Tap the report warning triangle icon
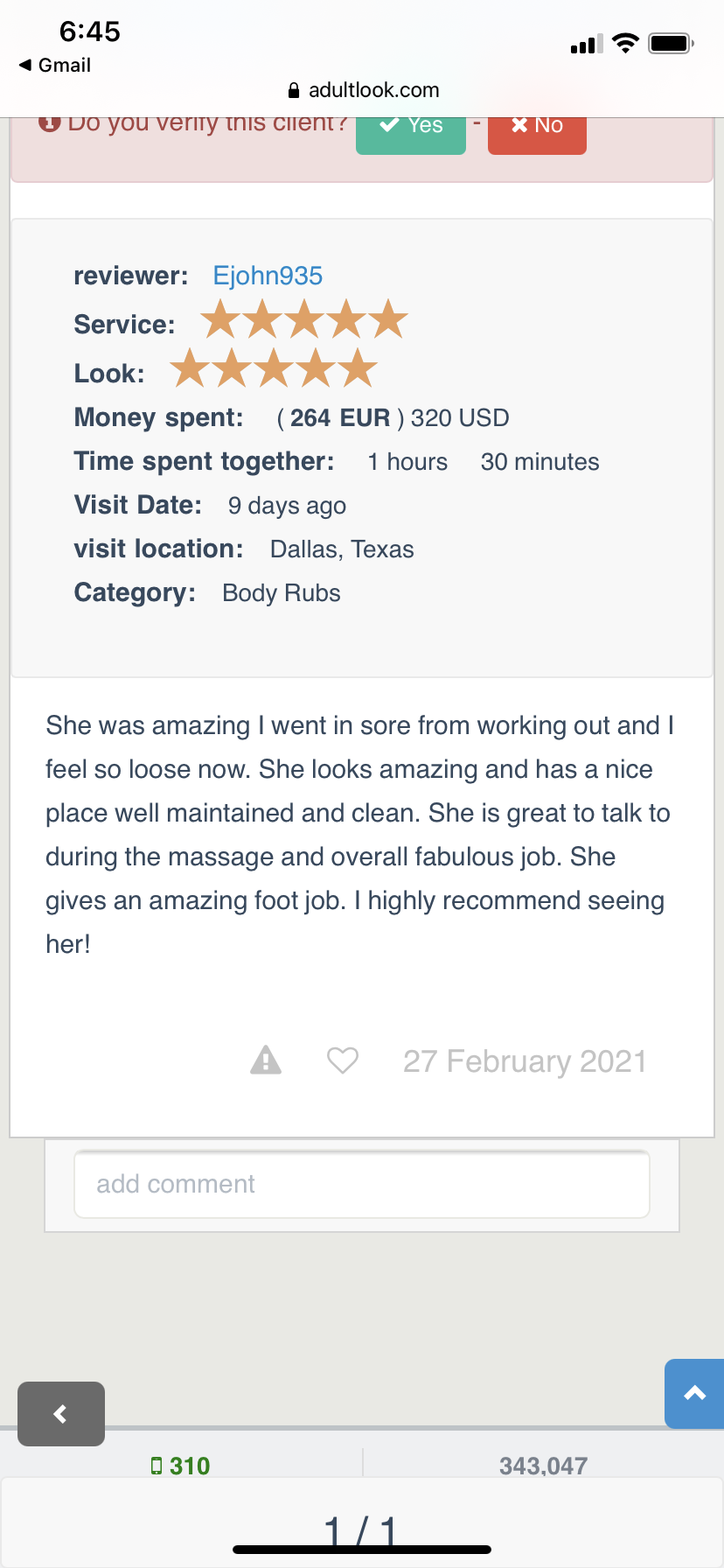Screen dimensions: 724x1568 click(x=266, y=1060)
